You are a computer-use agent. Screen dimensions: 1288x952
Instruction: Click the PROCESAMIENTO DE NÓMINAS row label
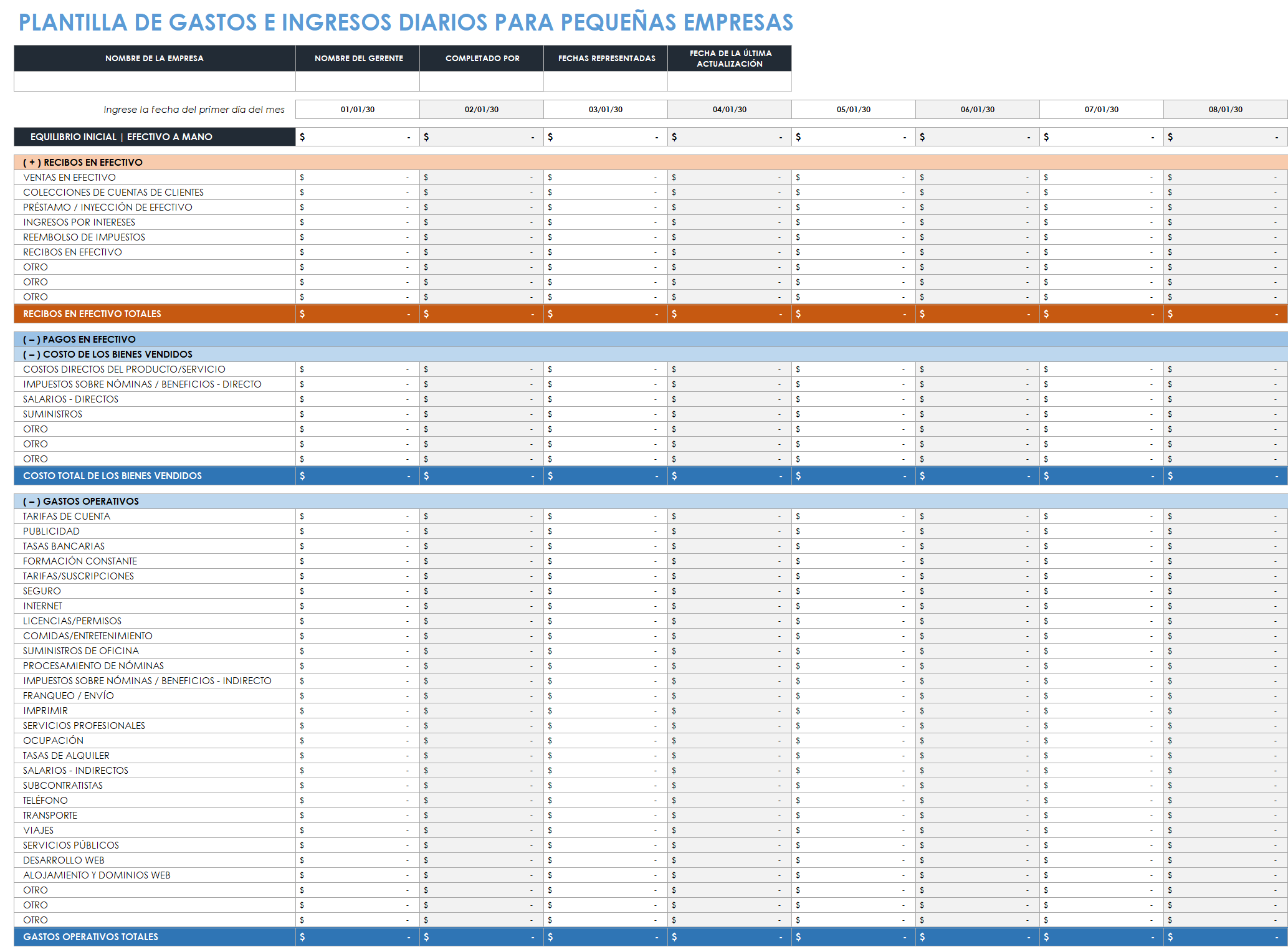pos(93,666)
